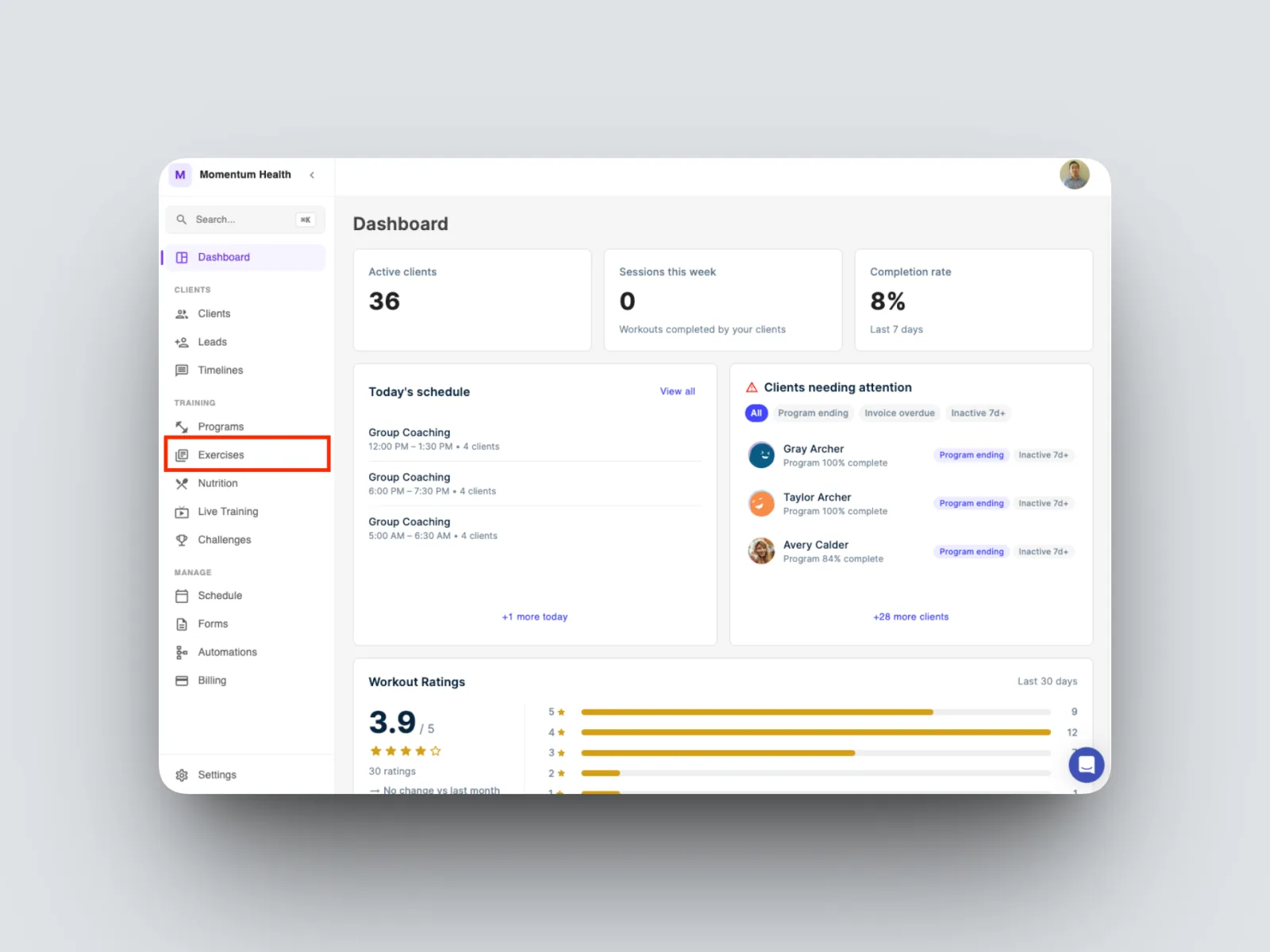Click the Clients people icon
The height and width of the screenshot is (952, 1270).
click(x=182, y=314)
